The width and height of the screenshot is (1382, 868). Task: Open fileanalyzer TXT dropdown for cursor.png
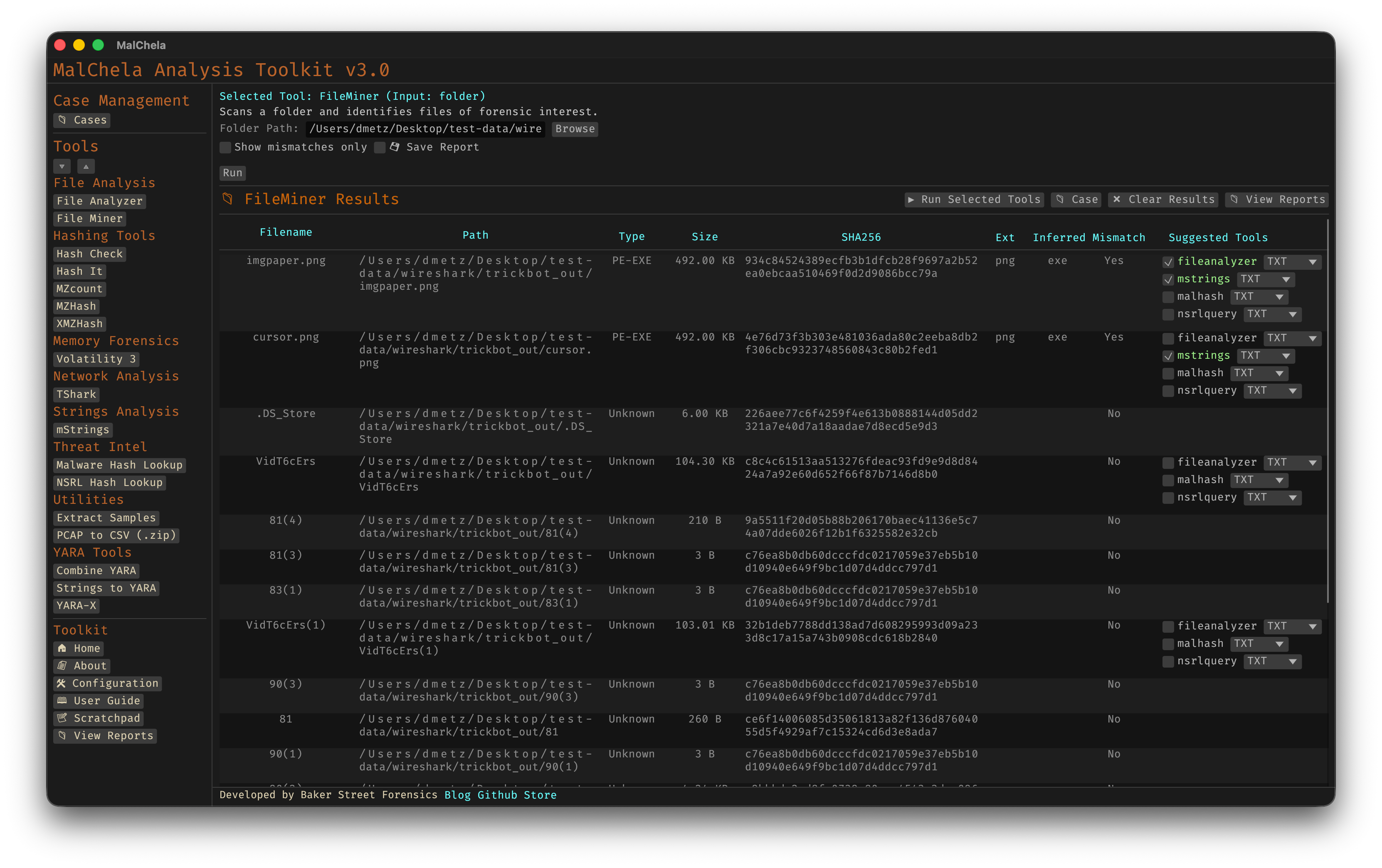(1293, 338)
